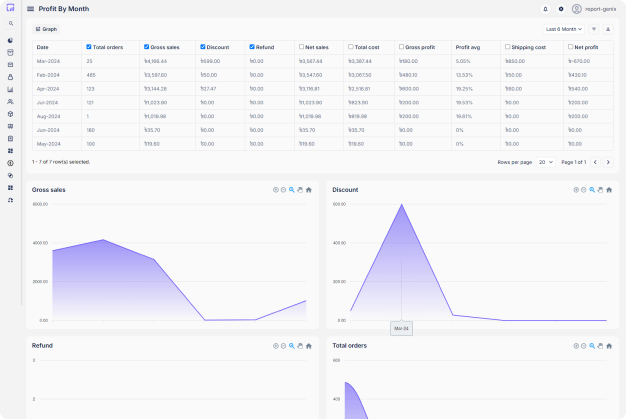Screen dimensions: 626x419
Task: Open report-genix user avatar
Action: [x=576, y=9]
